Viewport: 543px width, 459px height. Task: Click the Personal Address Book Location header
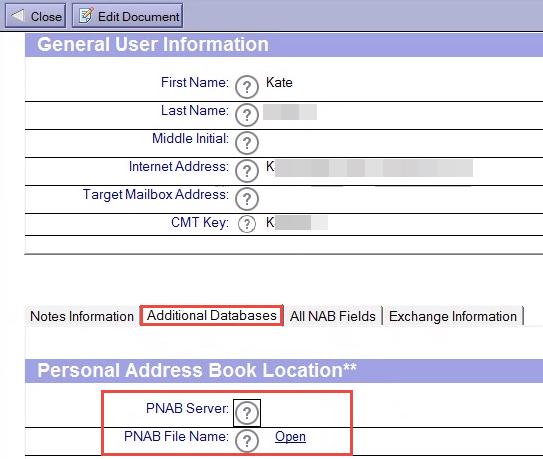pos(197,370)
